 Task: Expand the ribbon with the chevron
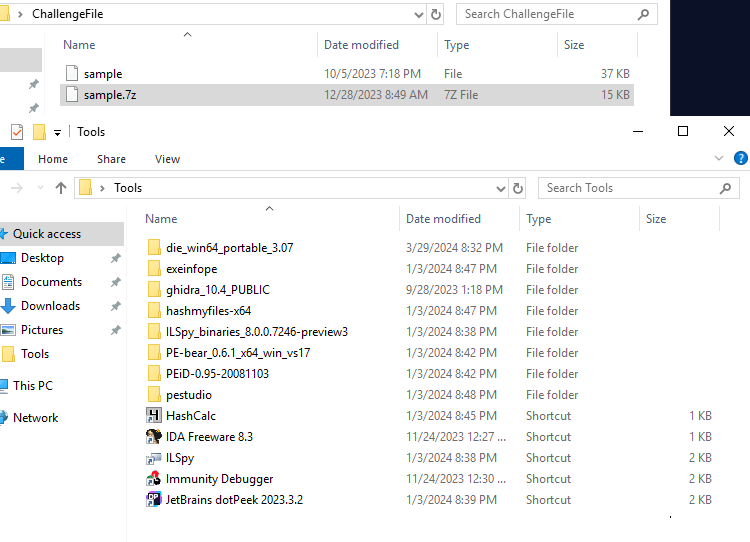[718, 158]
